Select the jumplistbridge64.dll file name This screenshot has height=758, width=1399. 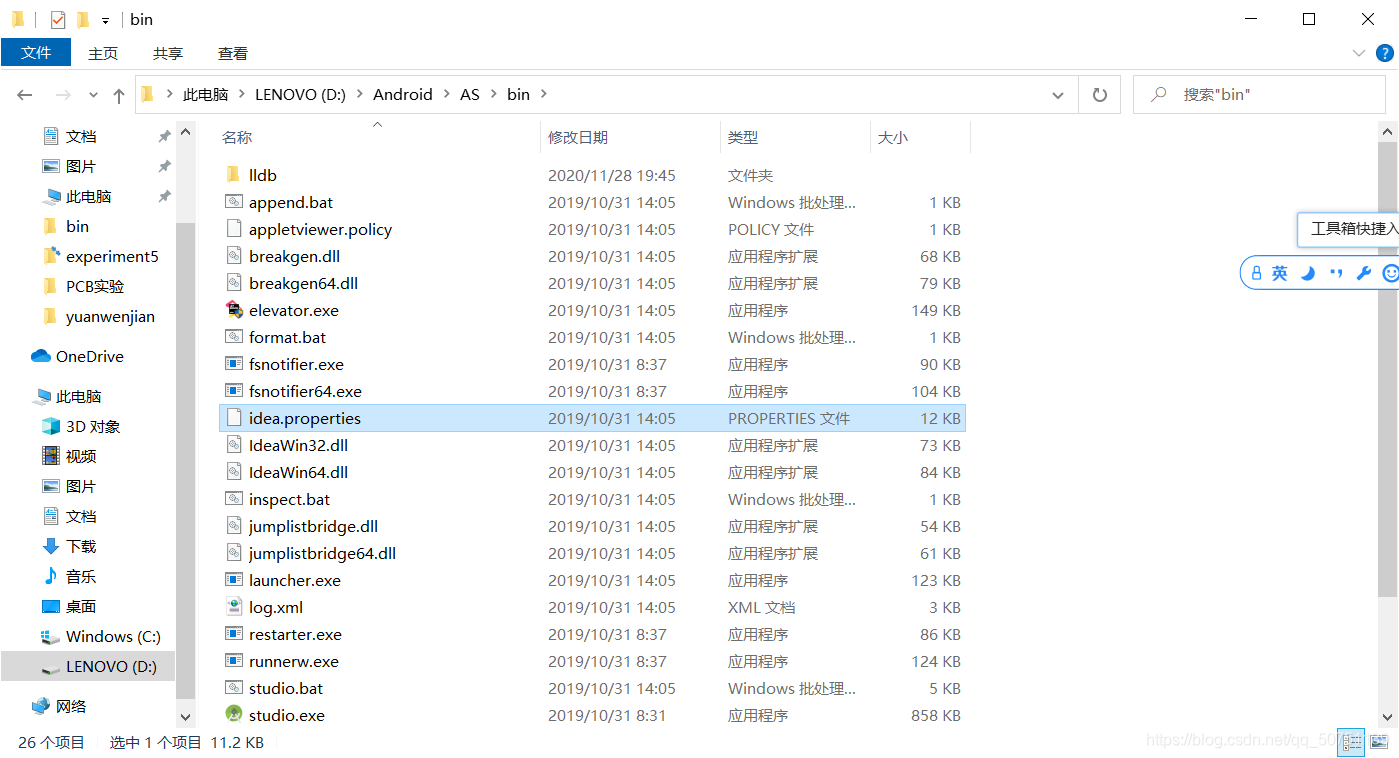322,553
